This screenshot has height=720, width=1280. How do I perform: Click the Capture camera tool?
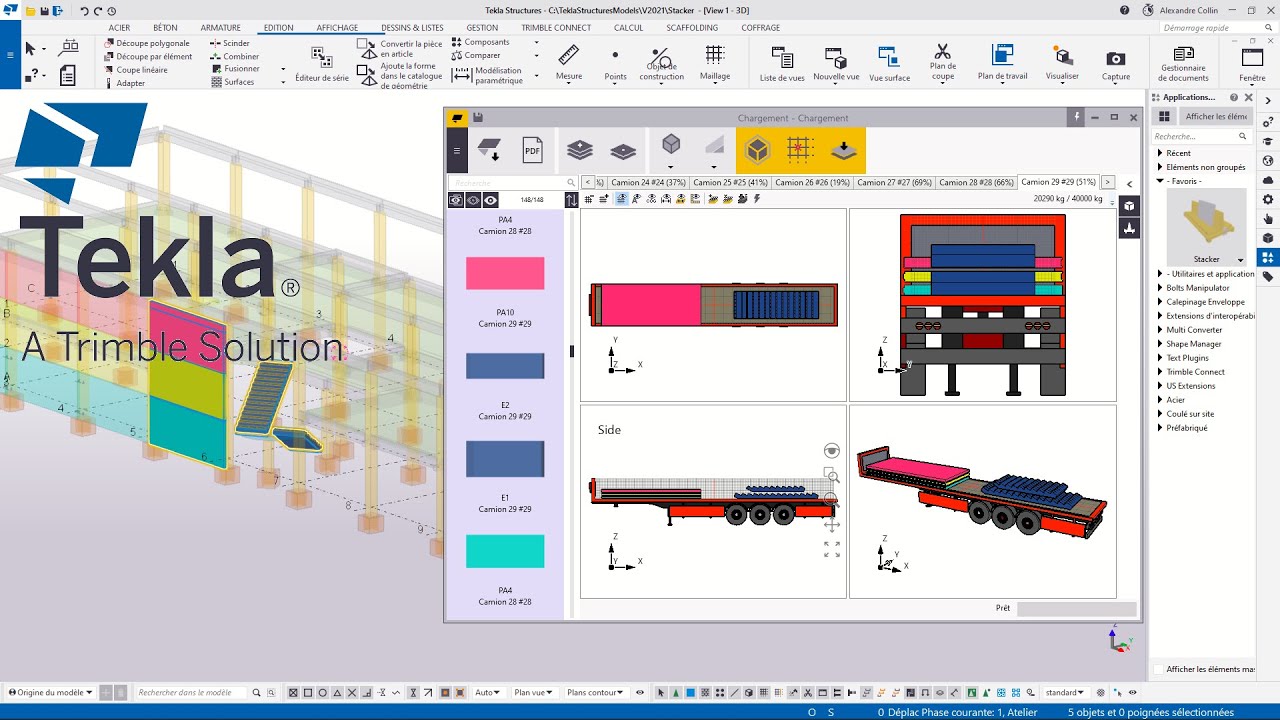[1116, 64]
